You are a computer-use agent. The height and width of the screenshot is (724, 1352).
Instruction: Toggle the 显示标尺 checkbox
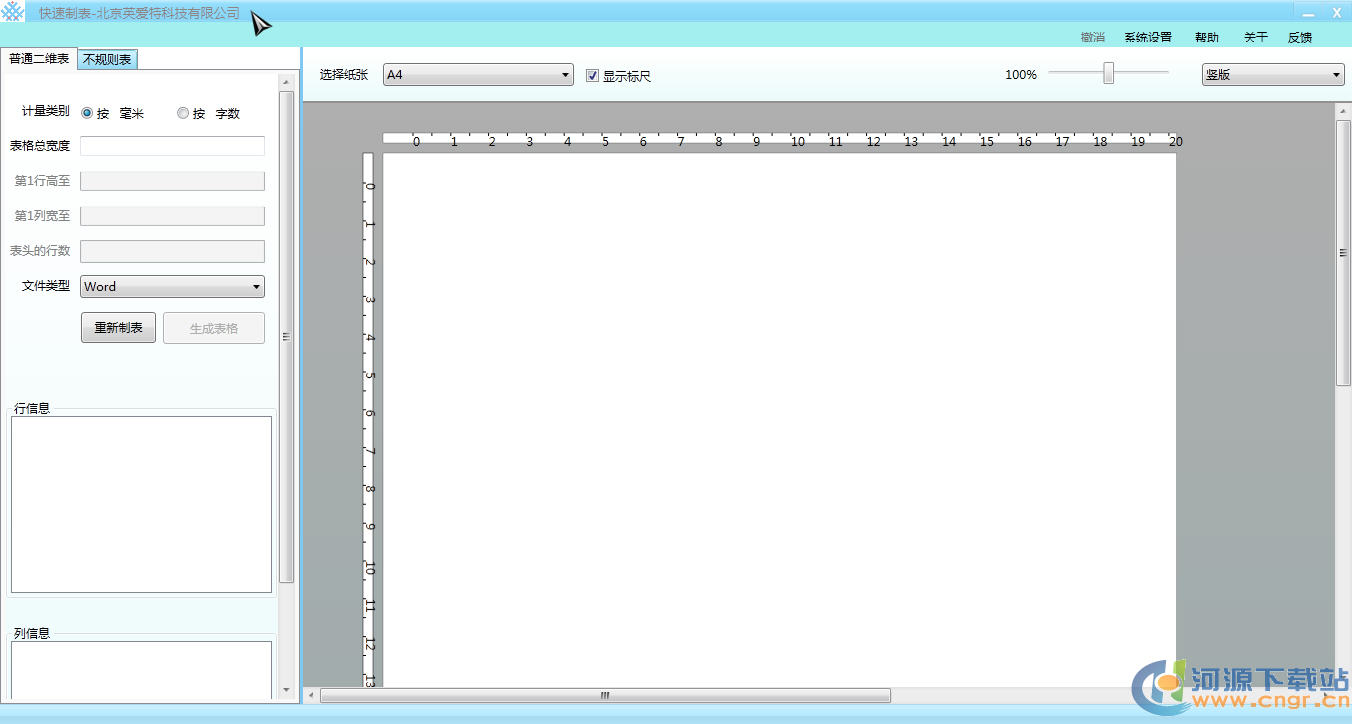click(x=592, y=75)
